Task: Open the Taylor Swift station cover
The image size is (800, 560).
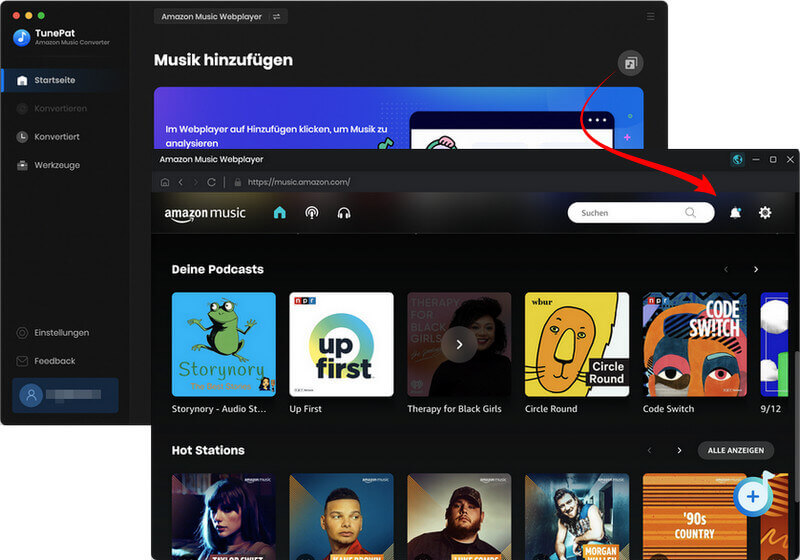Action: click(223, 516)
